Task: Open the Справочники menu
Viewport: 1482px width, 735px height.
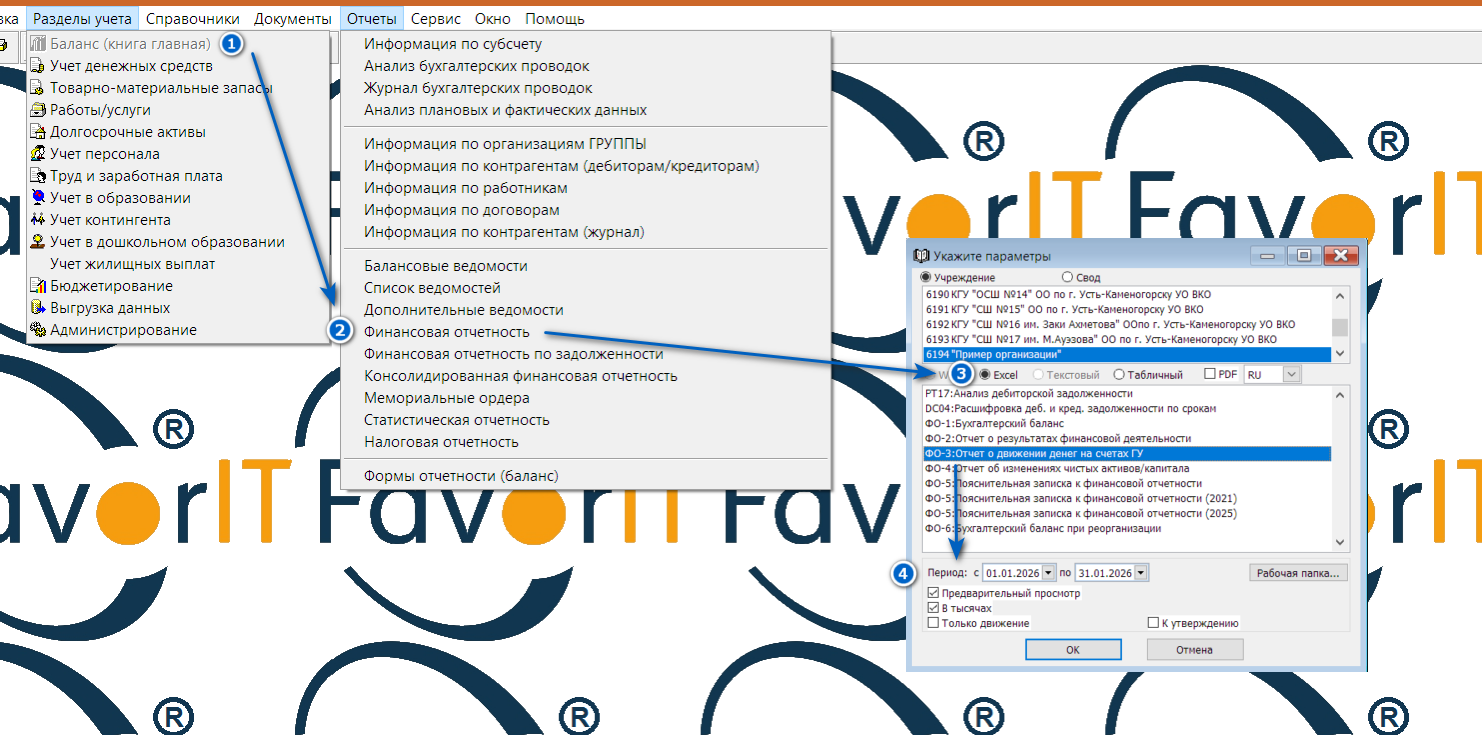Action: (192, 19)
